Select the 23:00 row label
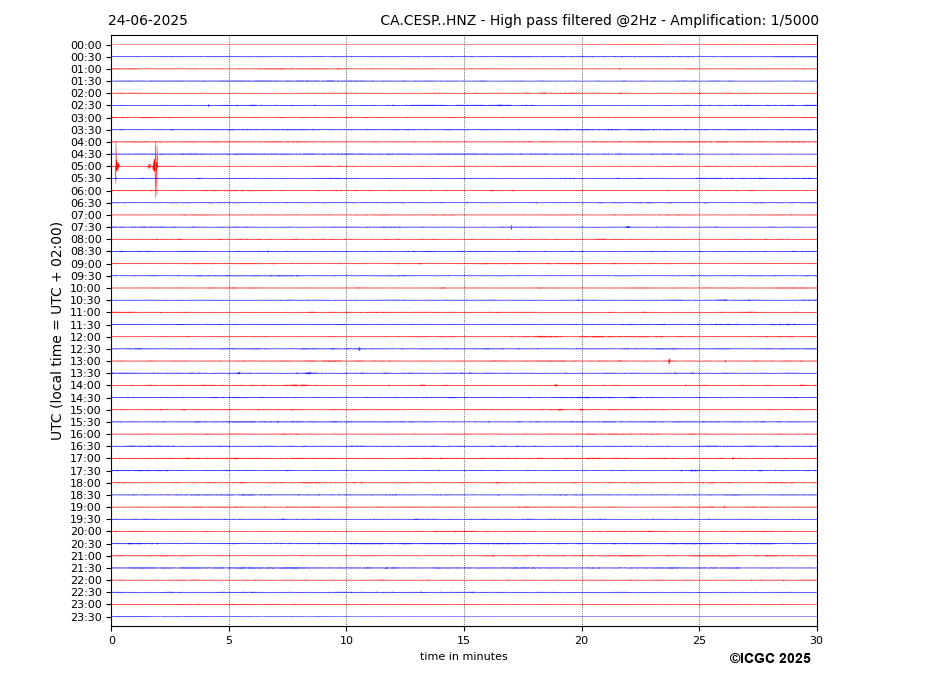The height and width of the screenshot is (696, 927). point(86,605)
